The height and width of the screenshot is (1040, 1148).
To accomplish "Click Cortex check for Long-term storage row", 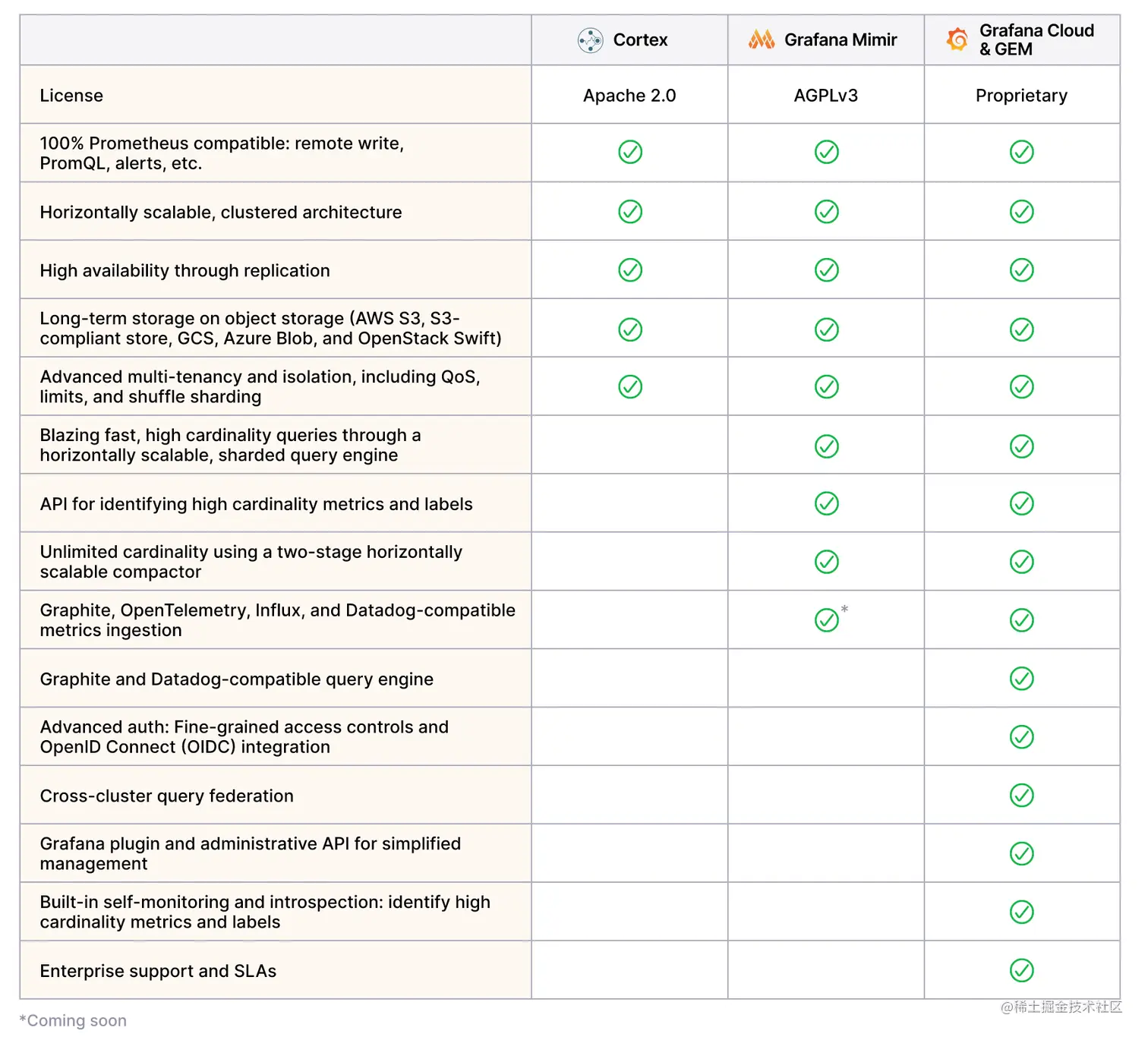I will (x=630, y=329).
